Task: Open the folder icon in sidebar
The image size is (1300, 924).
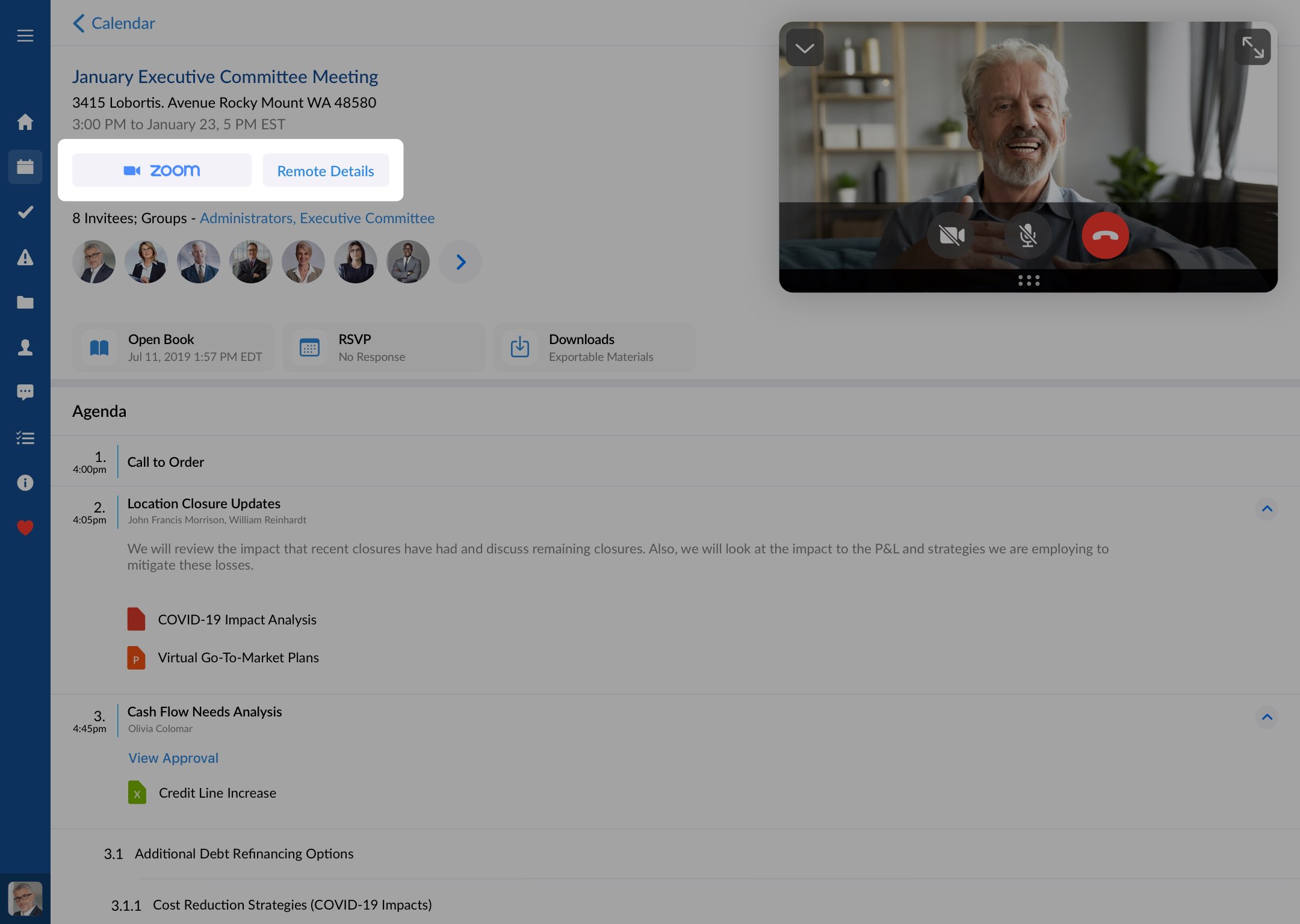Action: [25, 303]
